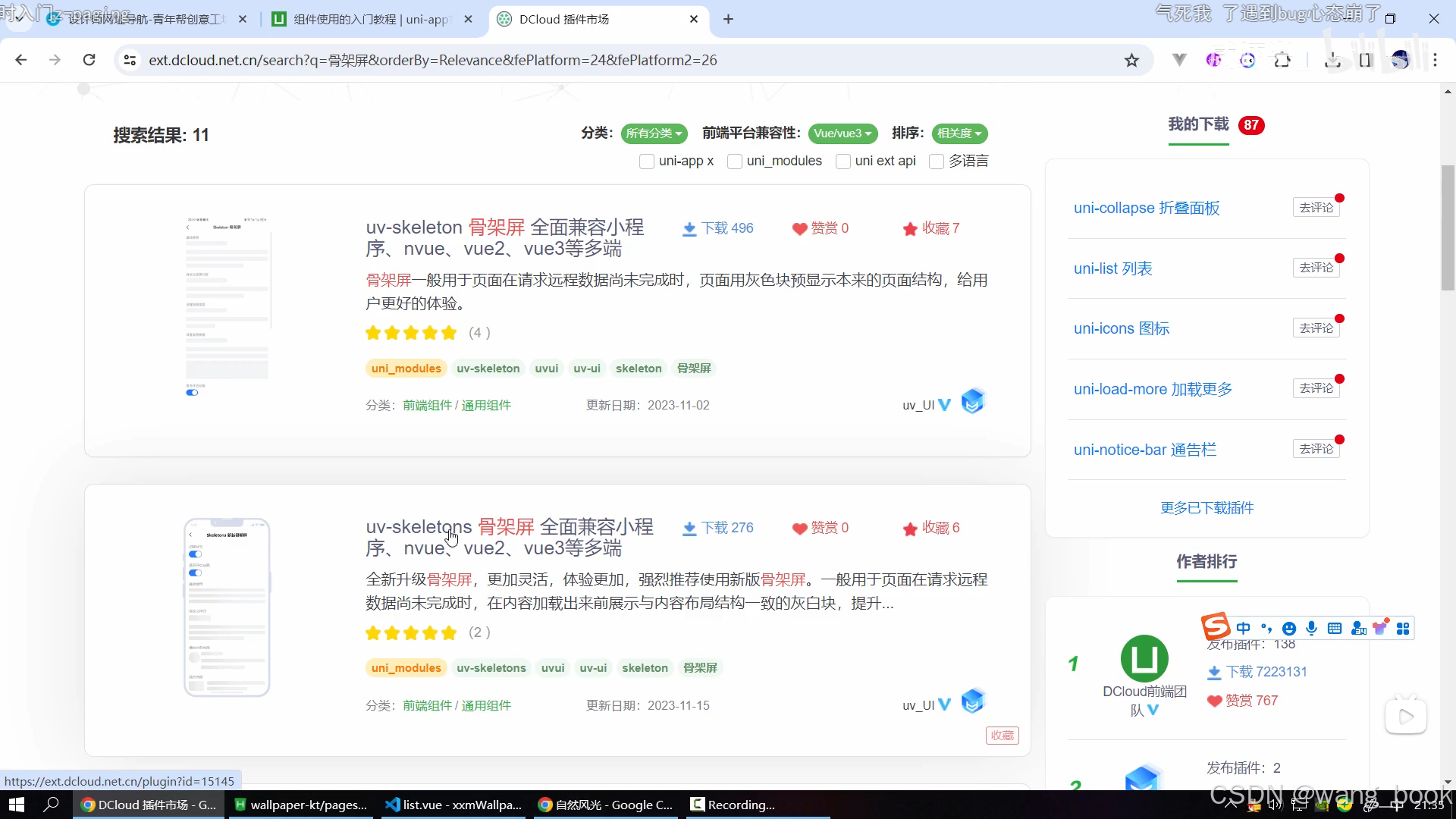Viewport: 1456px width, 819px height.
Task: Reload the DCloud page
Action: pyautogui.click(x=89, y=60)
